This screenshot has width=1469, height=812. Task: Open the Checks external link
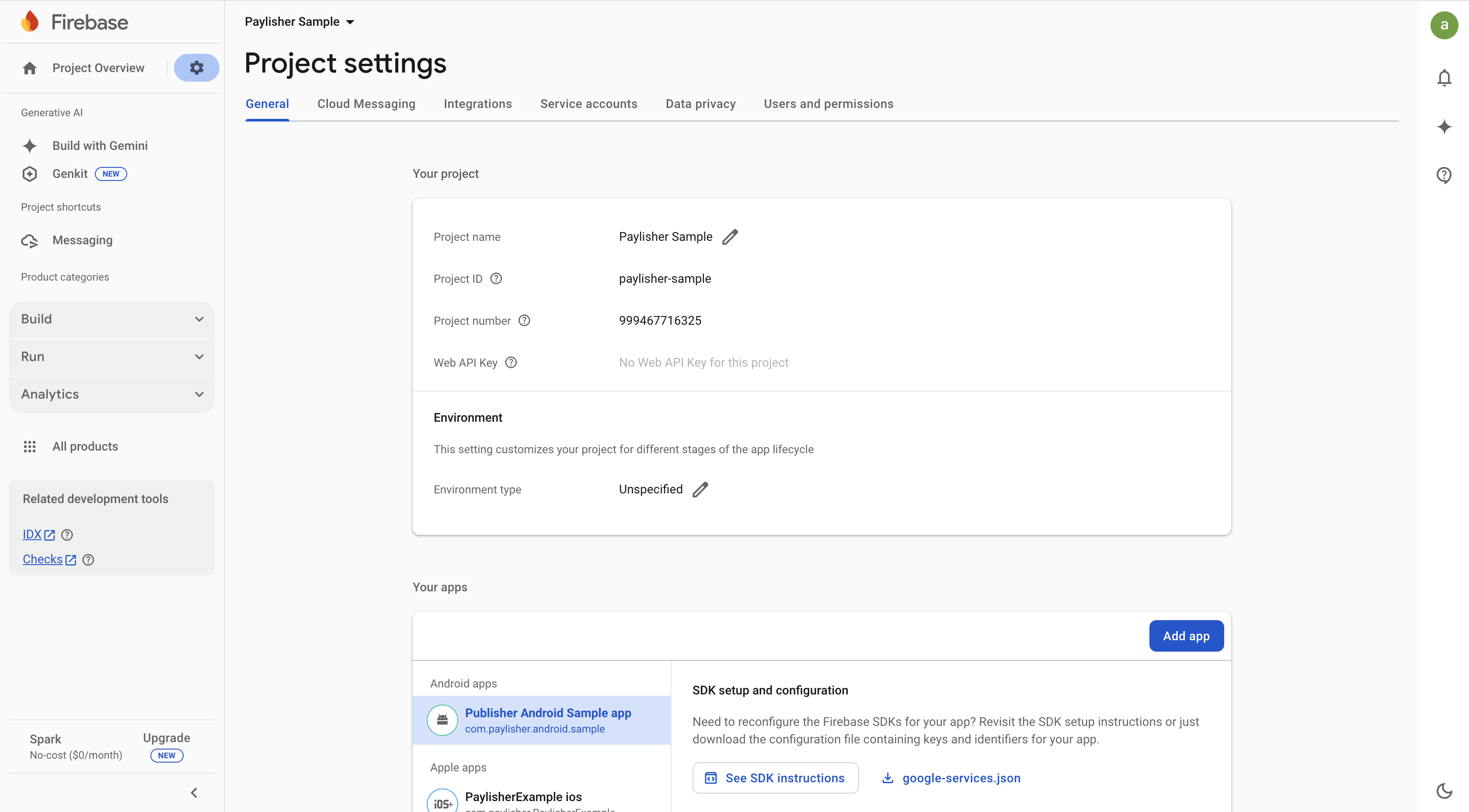(x=49, y=559)
